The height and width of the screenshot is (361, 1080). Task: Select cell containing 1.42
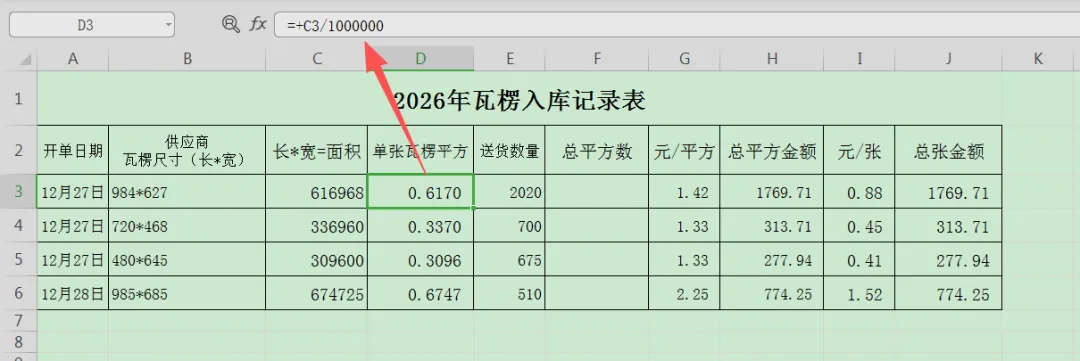pos(685,192)
